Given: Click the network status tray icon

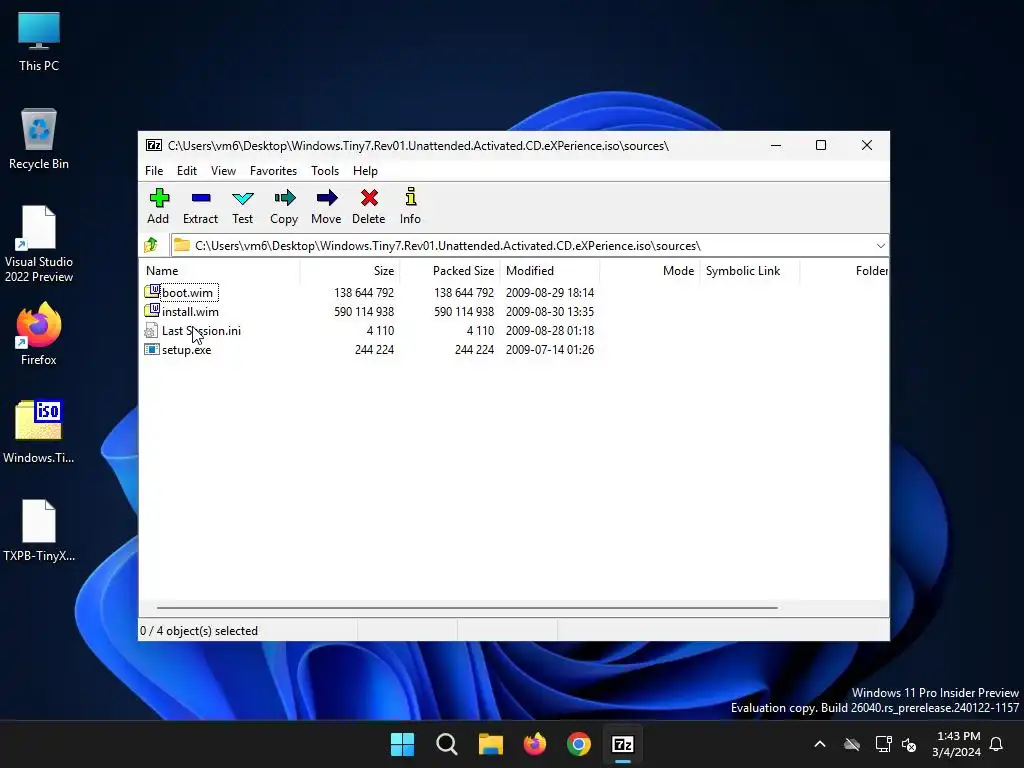Looking at the screenshot, I should [x=883, y=744].
